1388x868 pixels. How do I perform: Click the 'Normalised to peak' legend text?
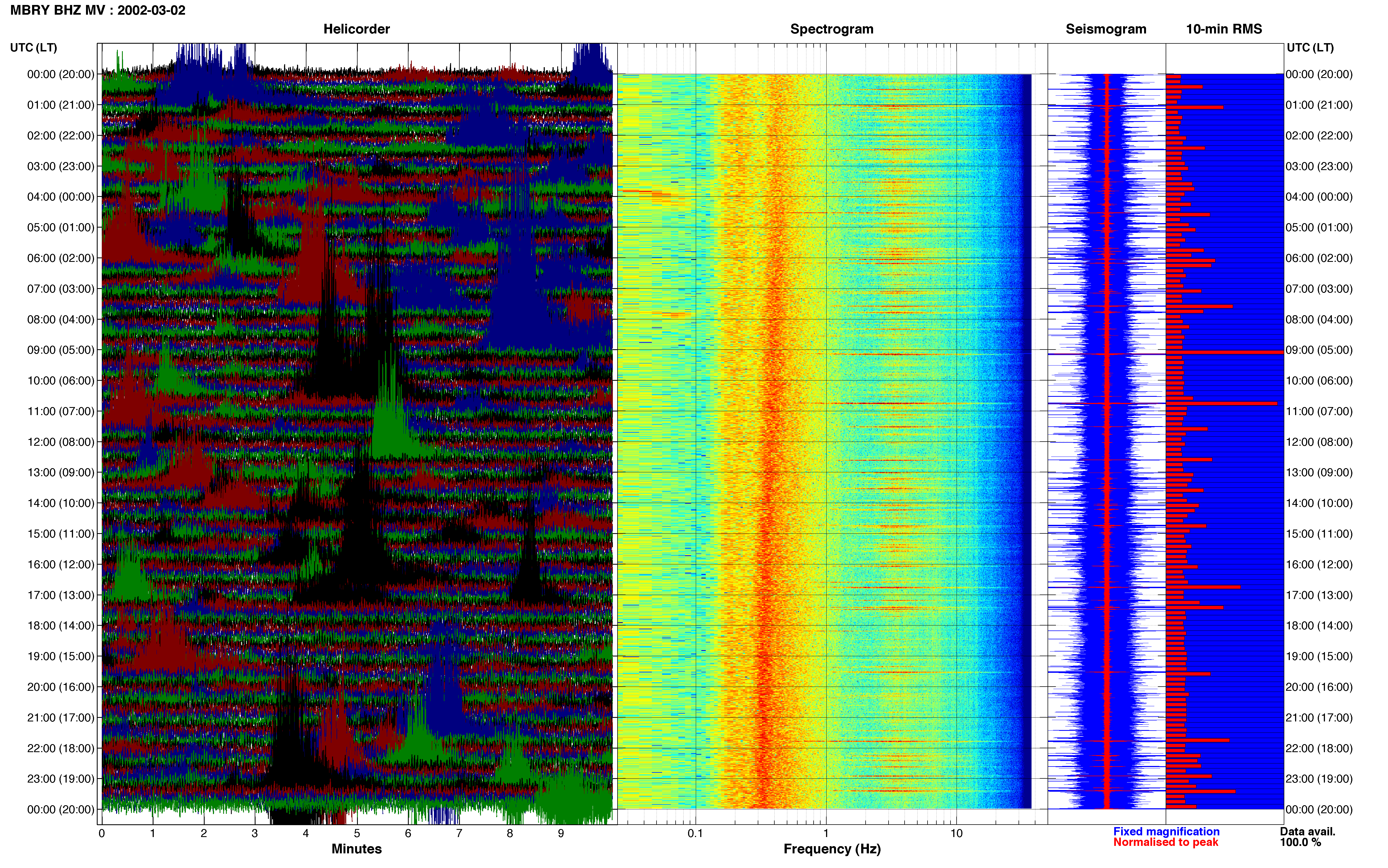(1165, 843)
